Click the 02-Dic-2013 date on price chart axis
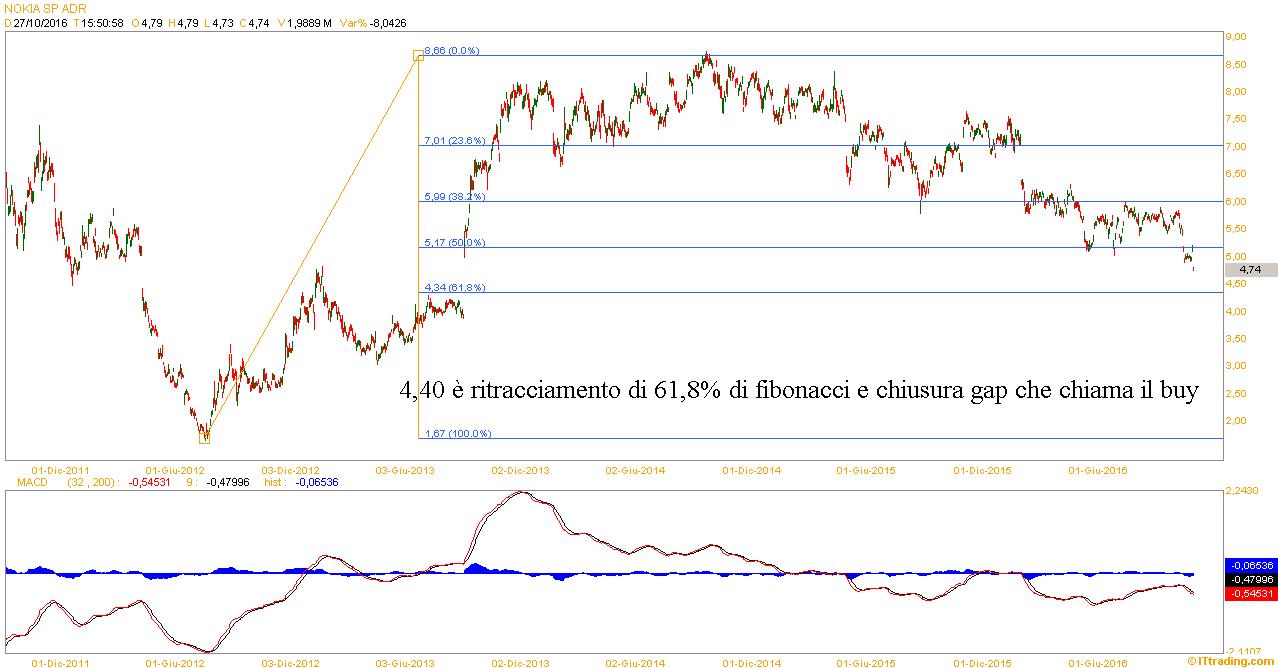Screen dimensions: 1278x668 tap(521, 469)
